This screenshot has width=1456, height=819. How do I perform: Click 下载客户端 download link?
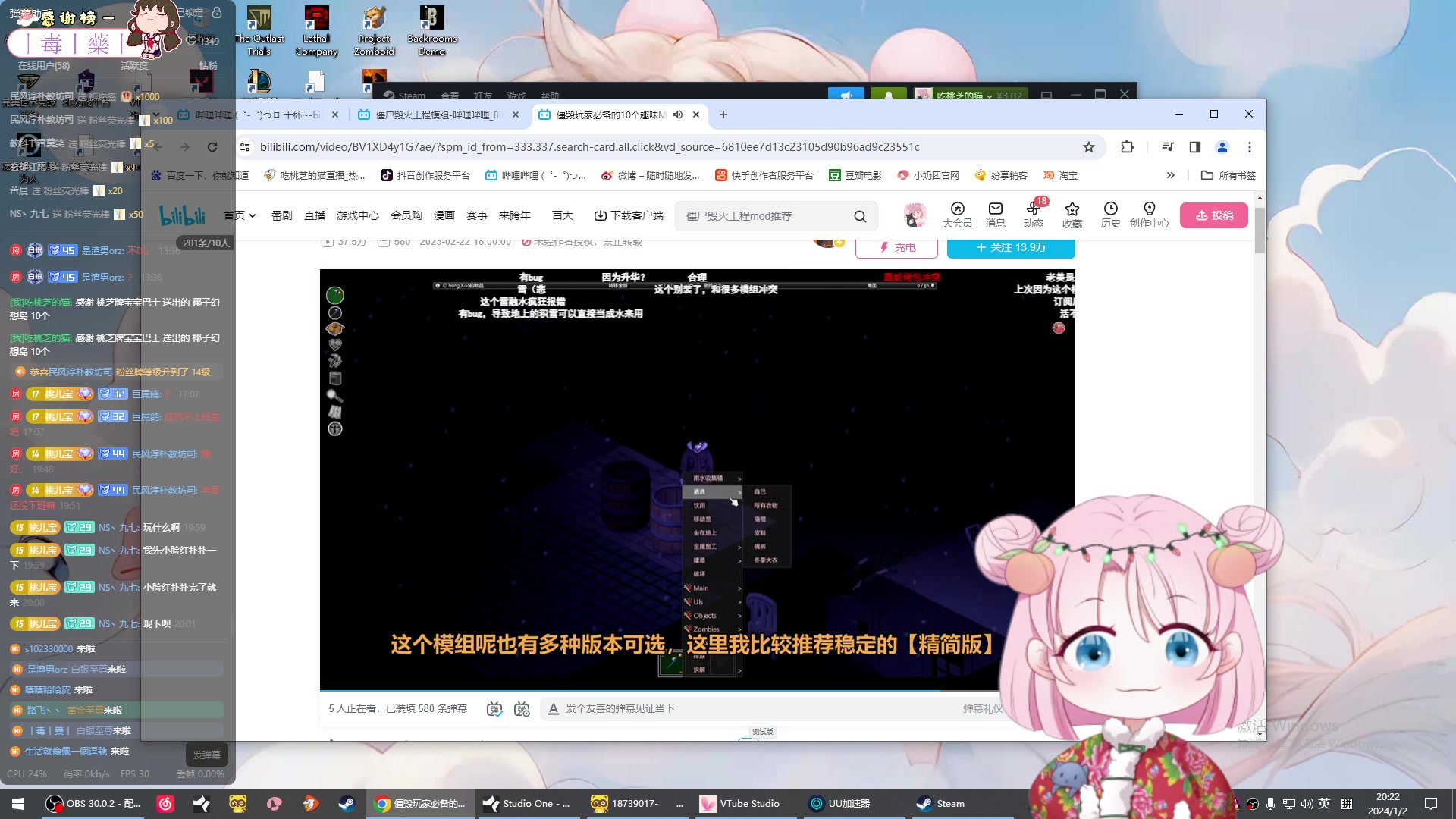click(629, 215)
